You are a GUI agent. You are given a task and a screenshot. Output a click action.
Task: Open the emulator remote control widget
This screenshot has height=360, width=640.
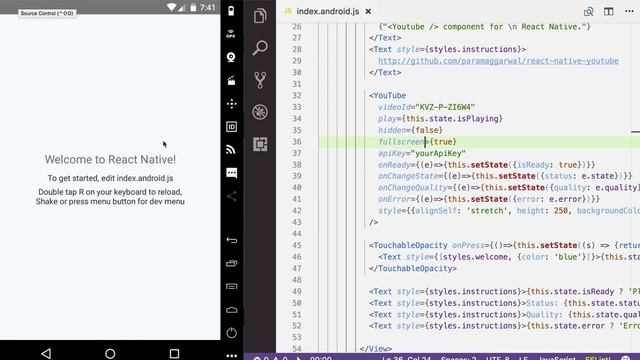pos(231,104)
